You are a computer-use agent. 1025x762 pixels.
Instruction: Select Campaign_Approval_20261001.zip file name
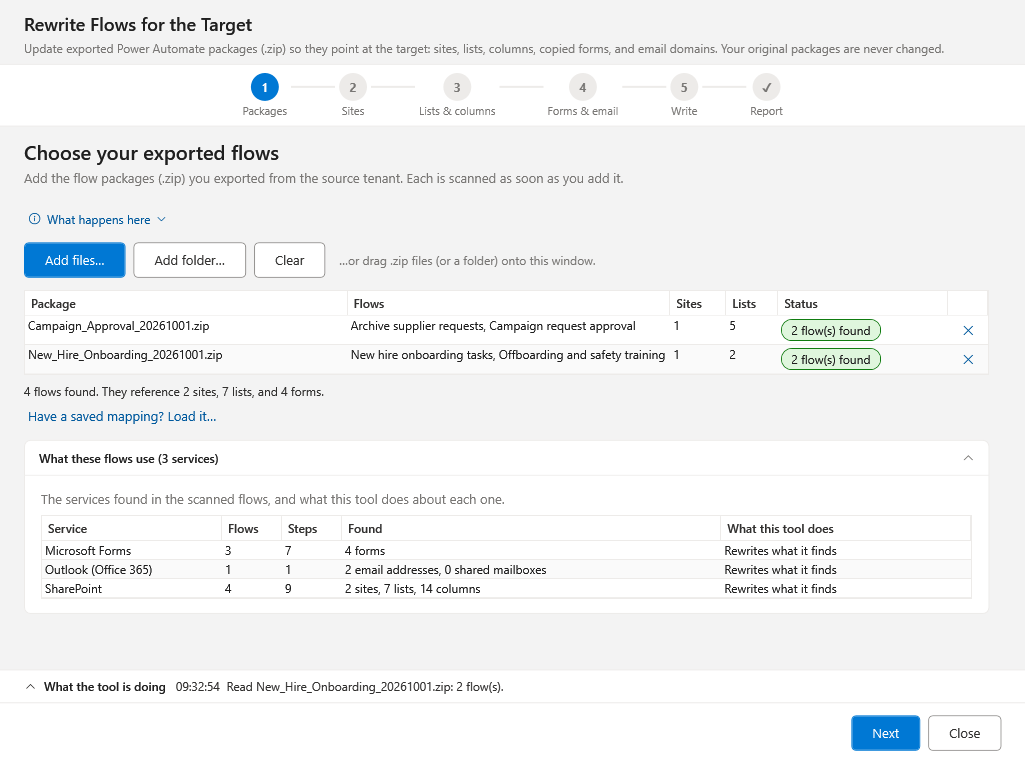pyautogui.click(x=118, y=325)
